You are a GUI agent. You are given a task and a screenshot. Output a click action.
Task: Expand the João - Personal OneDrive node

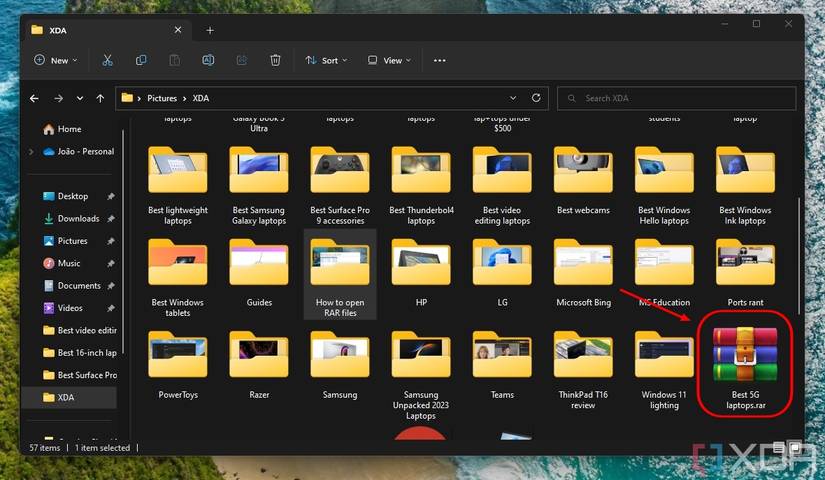pos(33,152)
